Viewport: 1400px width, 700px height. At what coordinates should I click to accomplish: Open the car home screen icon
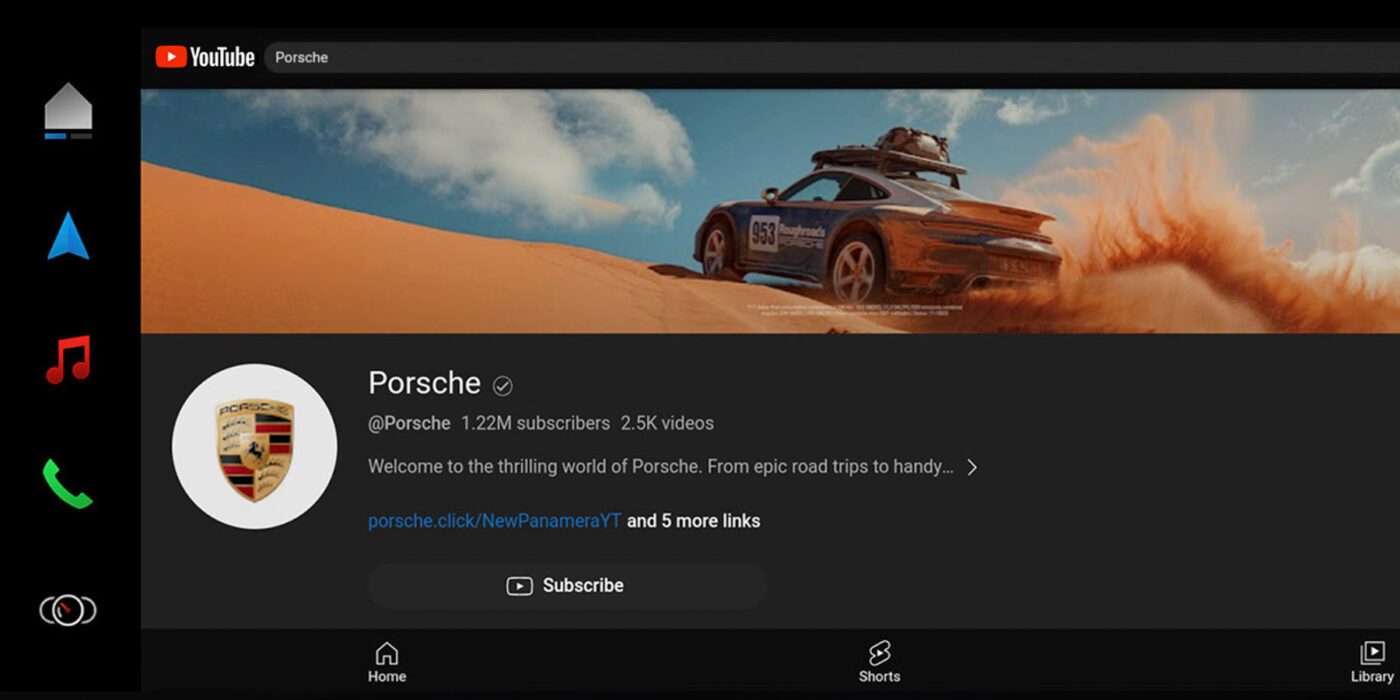68,110
